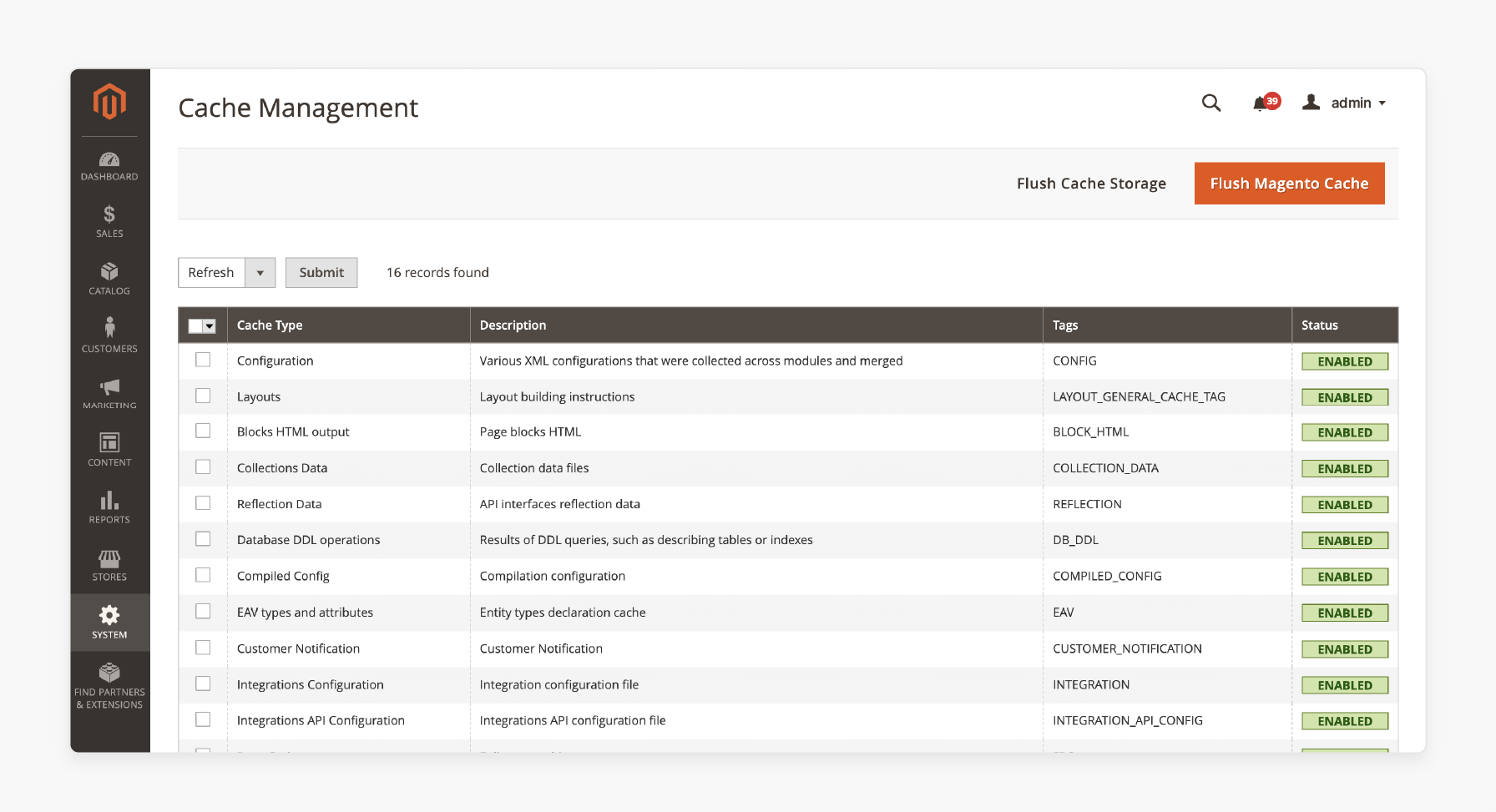1496x812 pixels.
Task: Select the Configuration cache checkbox
Action: click(203, 360)
